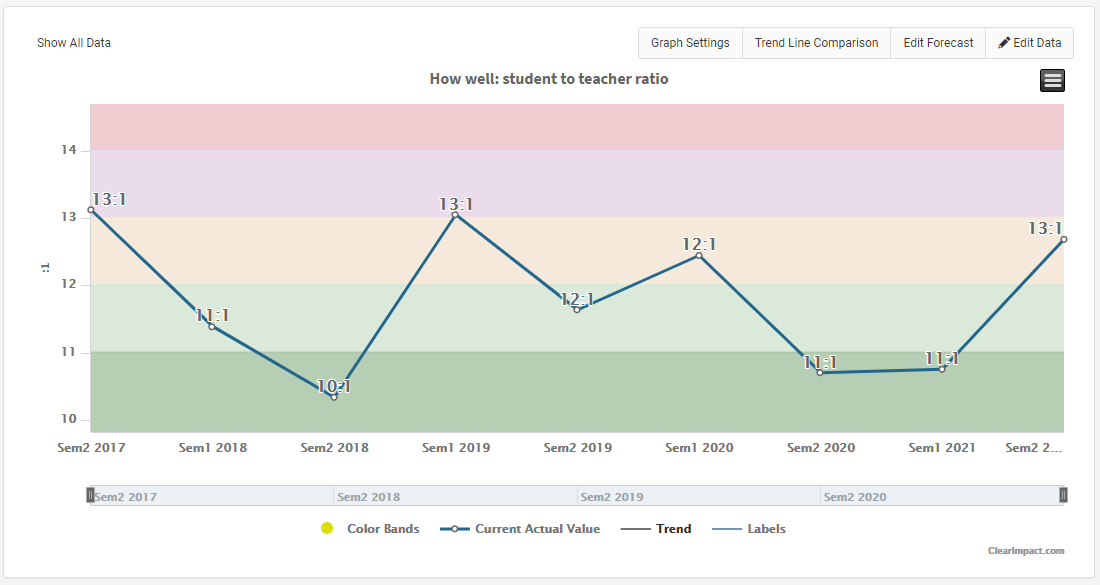
Task: Click the Edit Forecast button
Action: (938, 43)
